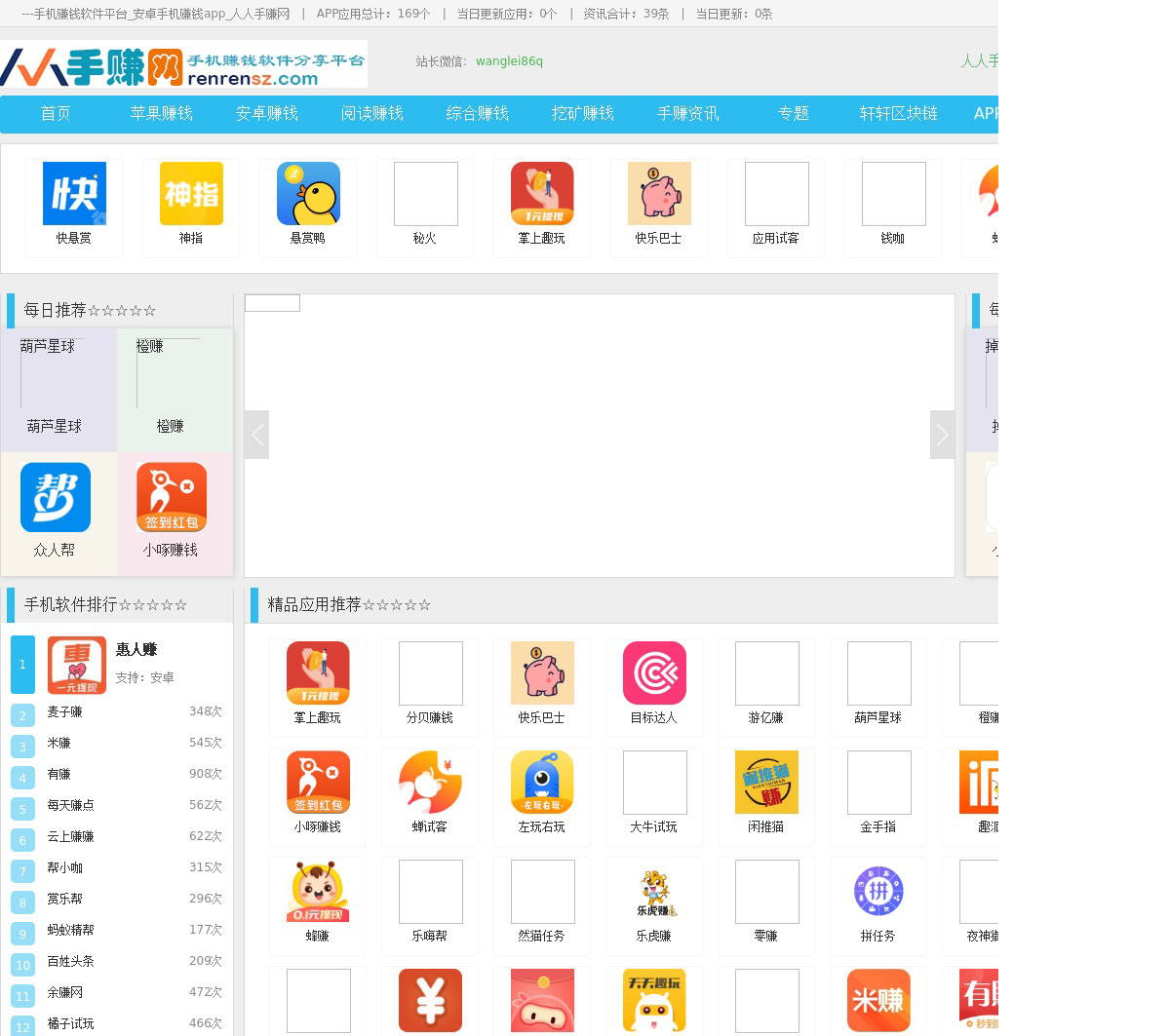Open the 掌上趣玩 icon in top row

click(x=542, y=194)
